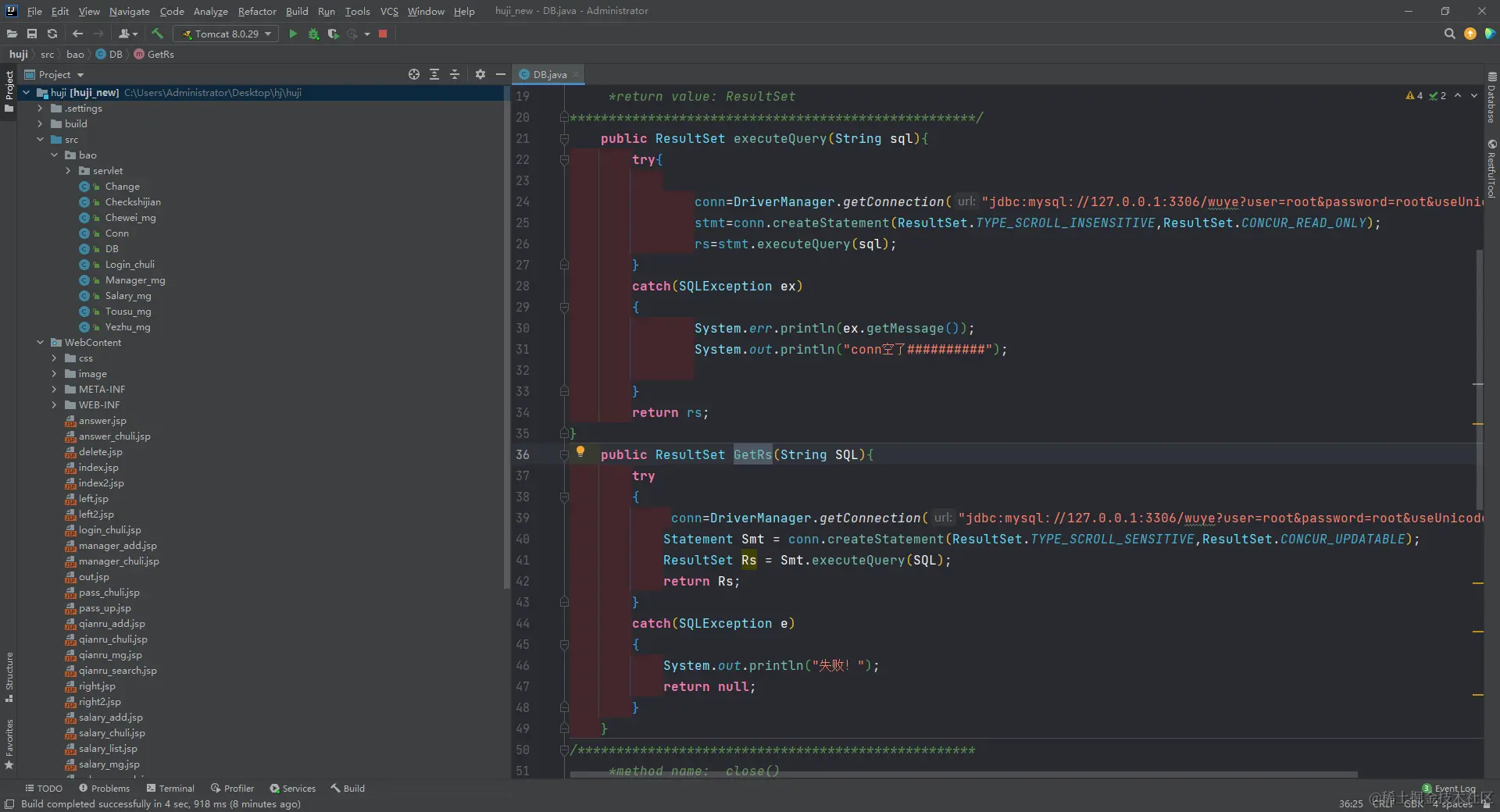Collapse the WebContent folder
This screenshot has height=812, width=1500.
coord(41,342)
